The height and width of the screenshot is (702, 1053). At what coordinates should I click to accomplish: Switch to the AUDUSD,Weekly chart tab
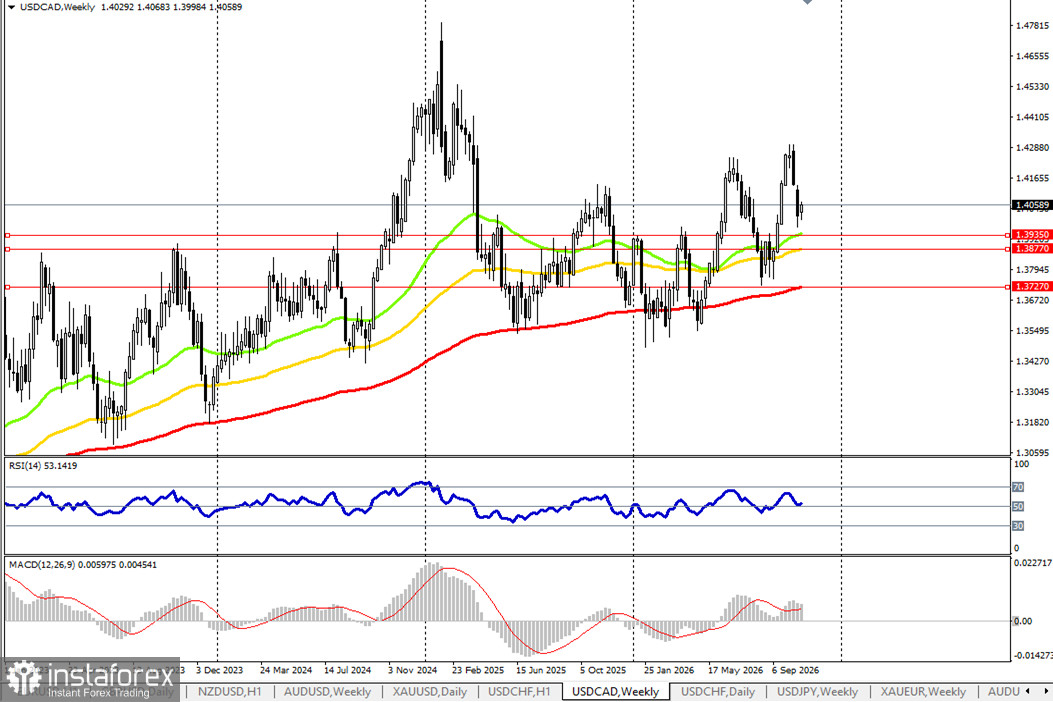326,691
